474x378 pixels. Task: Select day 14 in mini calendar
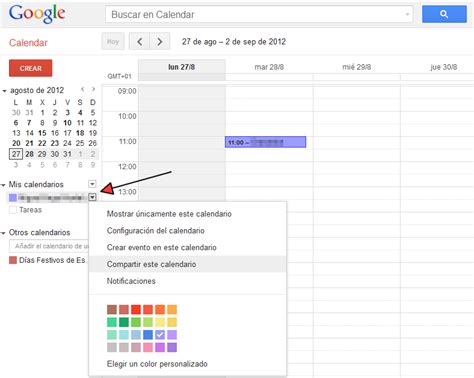coord(29,133)
